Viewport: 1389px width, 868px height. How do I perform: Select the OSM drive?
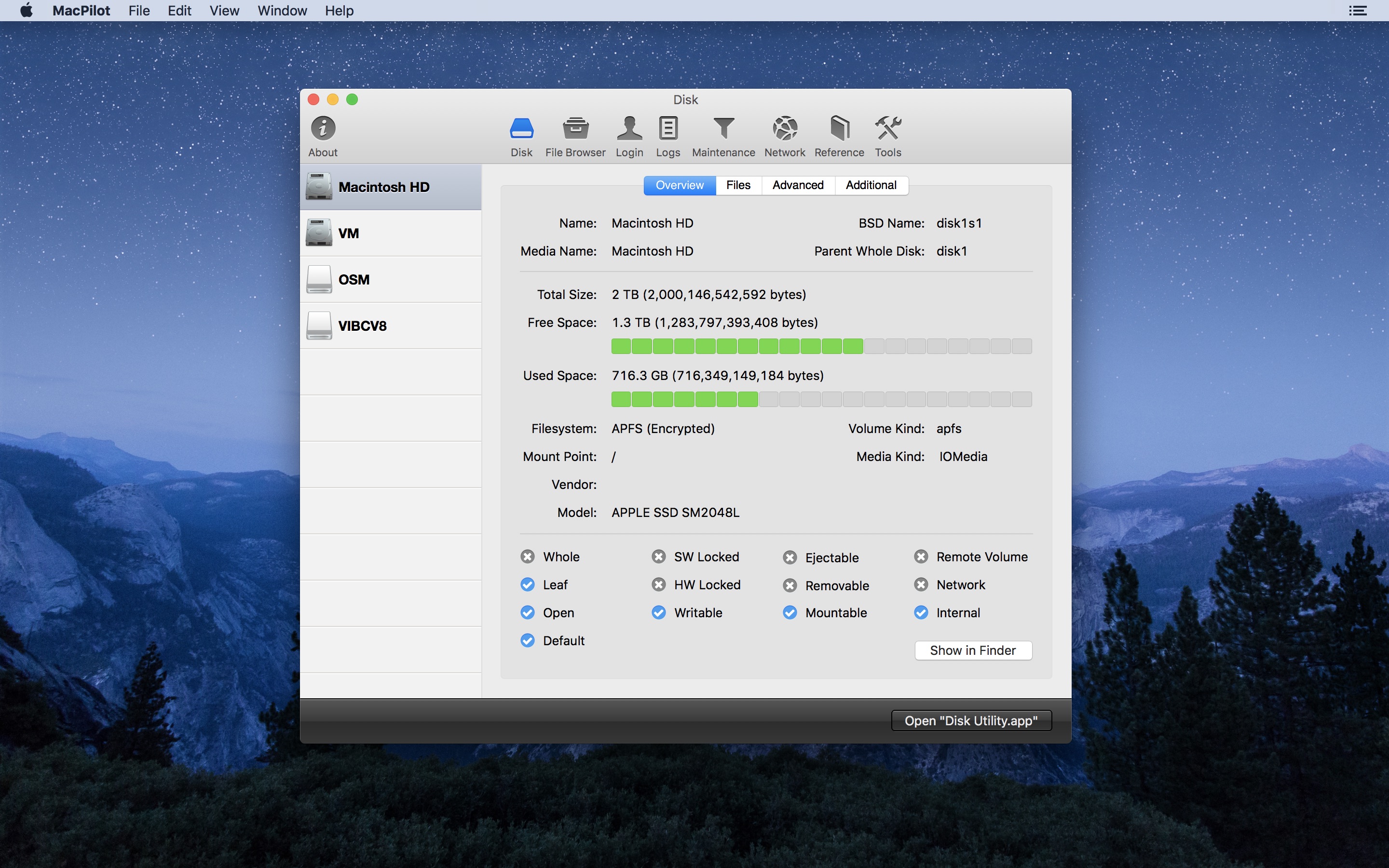tap(390, 280)
